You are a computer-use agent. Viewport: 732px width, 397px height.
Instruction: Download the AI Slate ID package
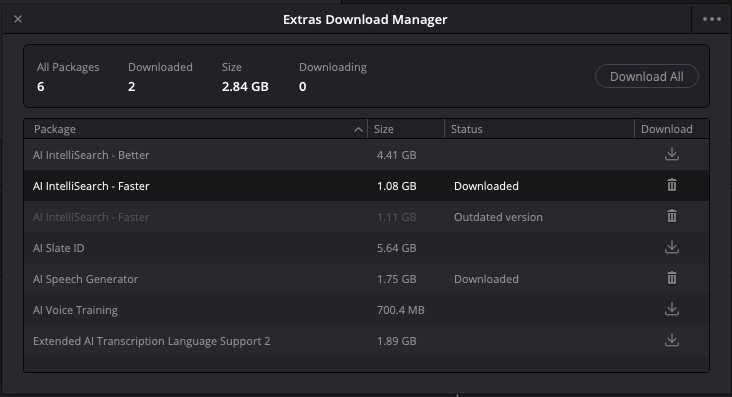tap(672, 247)
